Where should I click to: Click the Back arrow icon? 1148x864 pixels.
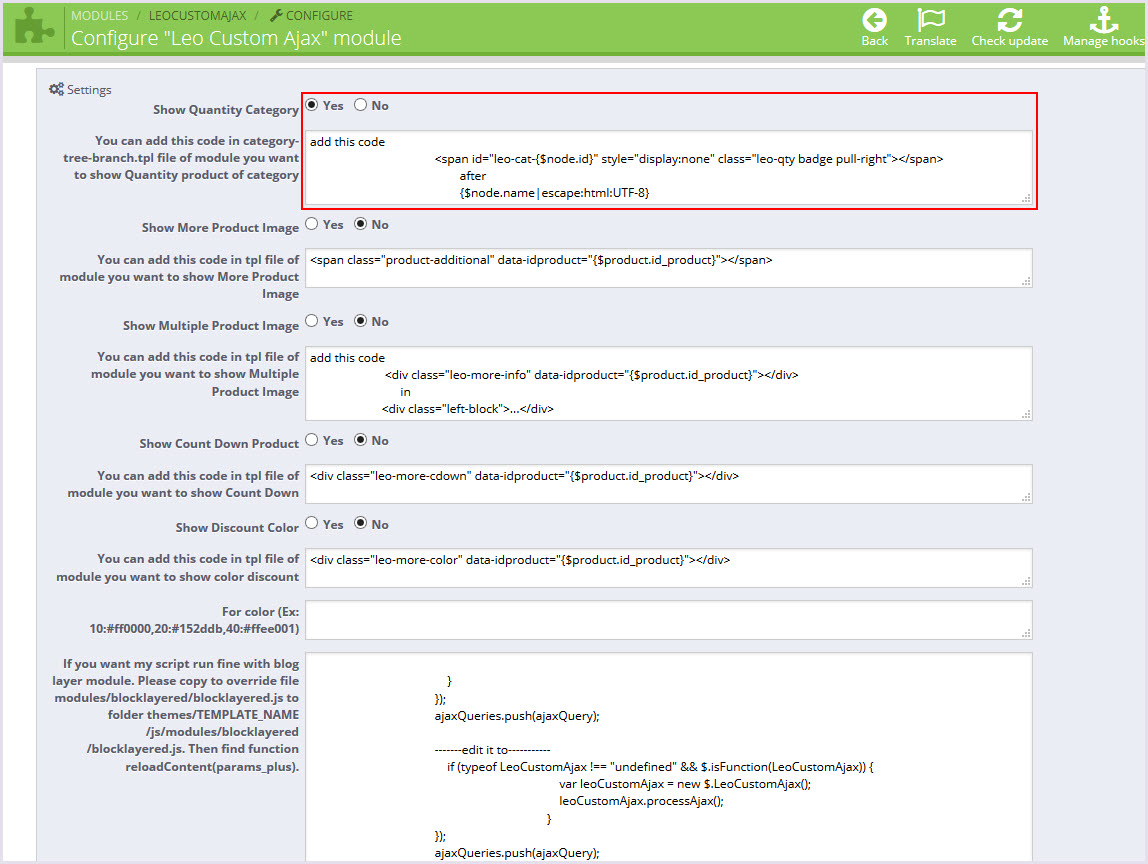[874, 20]
